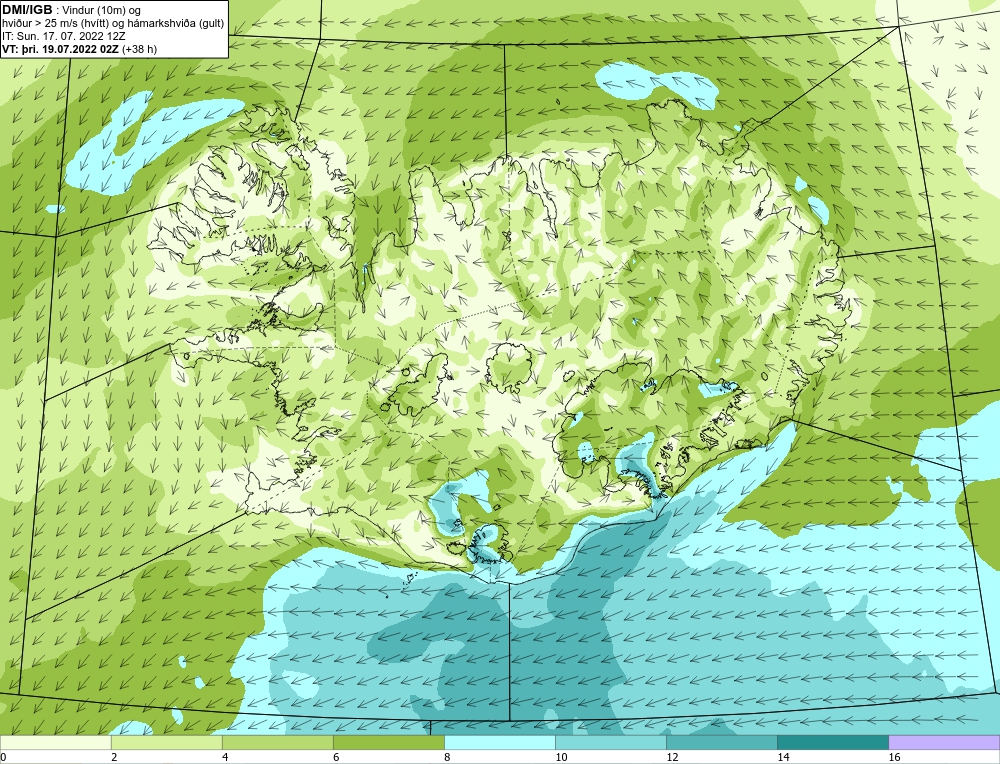Screen dimensions: 1000x764
Task: Click the legend value '6'
Action: pos(336,757)
